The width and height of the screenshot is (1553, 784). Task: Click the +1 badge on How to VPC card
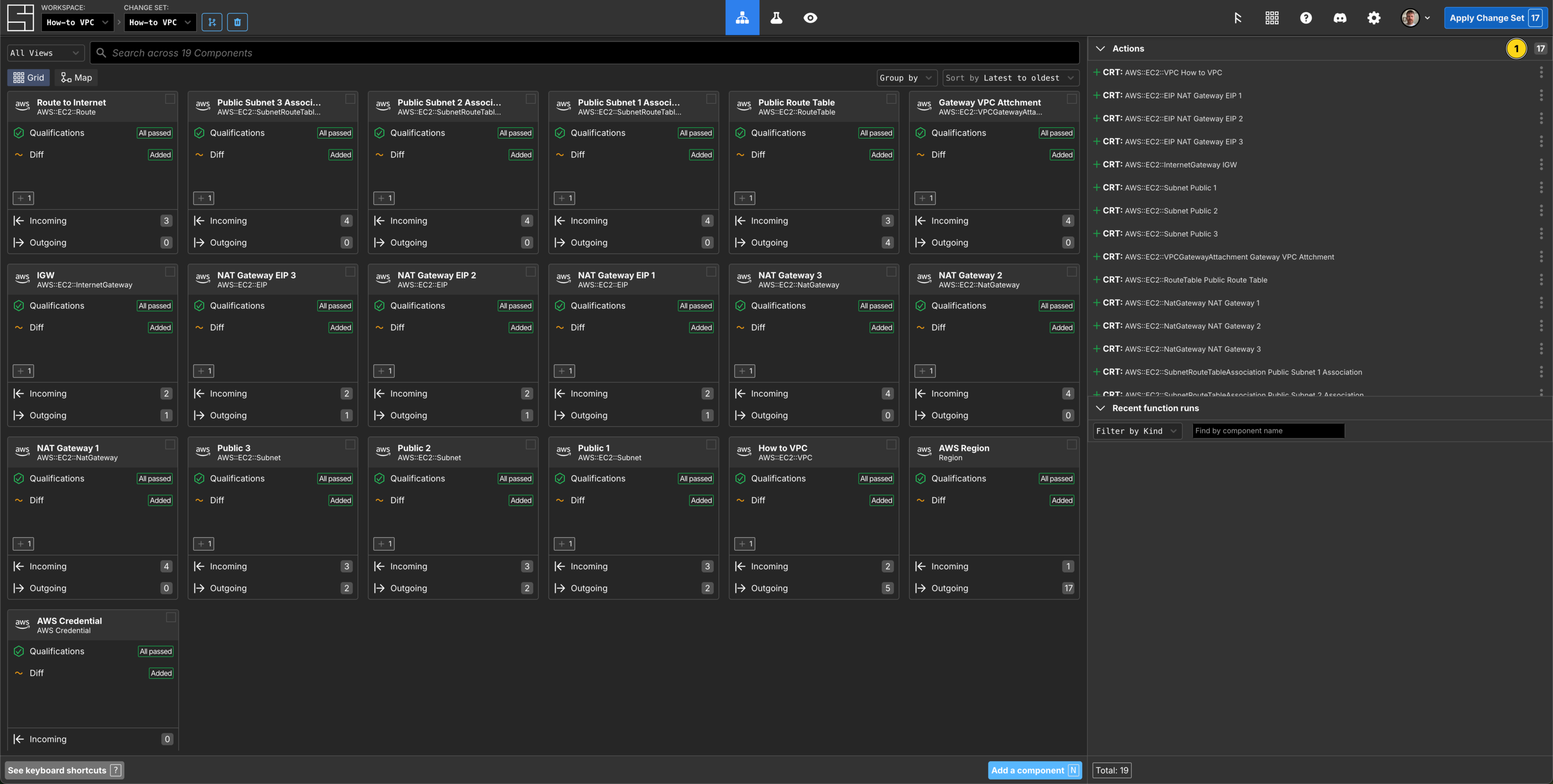(x=745, y=544)
